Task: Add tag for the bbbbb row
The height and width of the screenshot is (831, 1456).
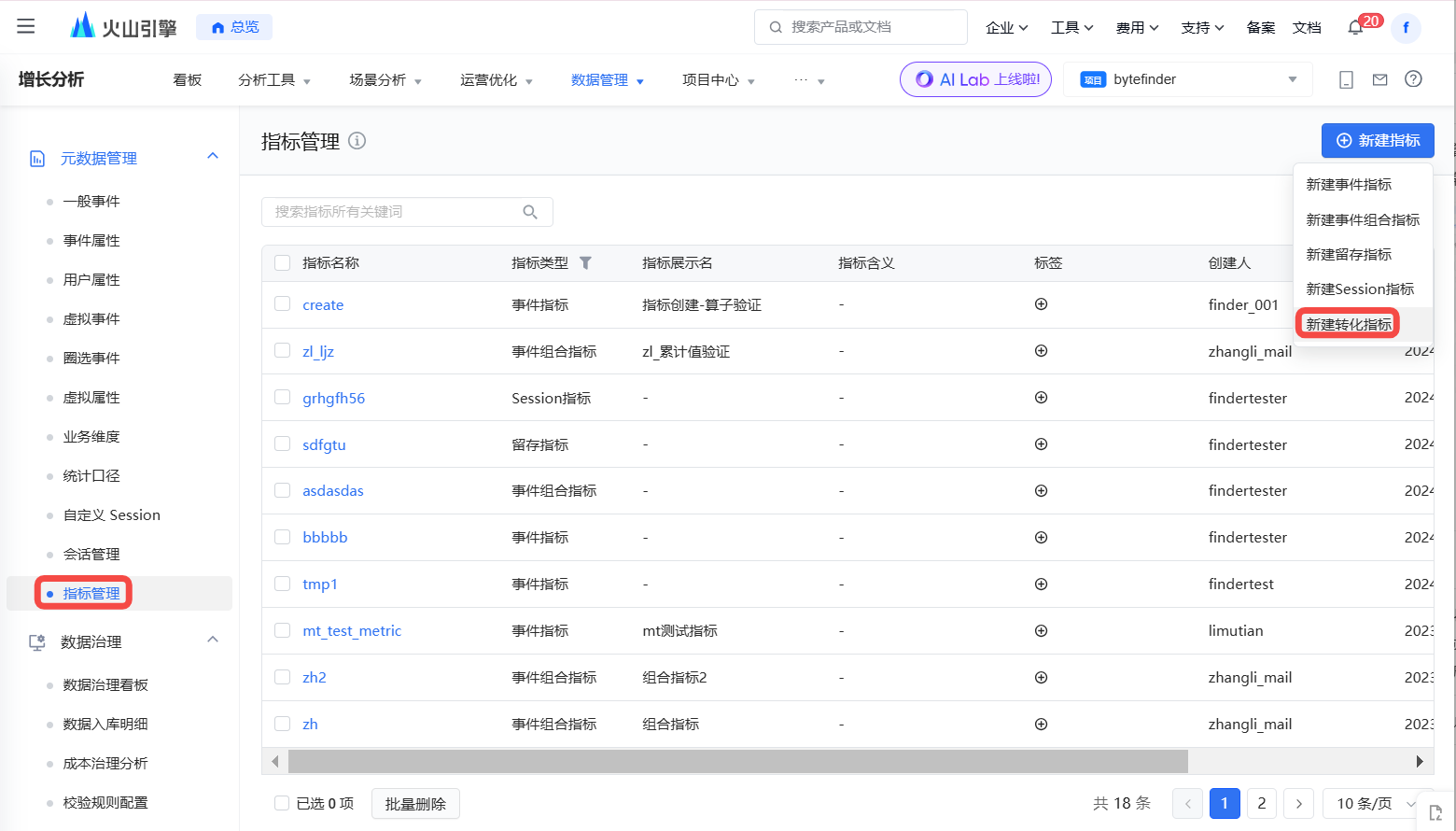Action: (1041, 538)
